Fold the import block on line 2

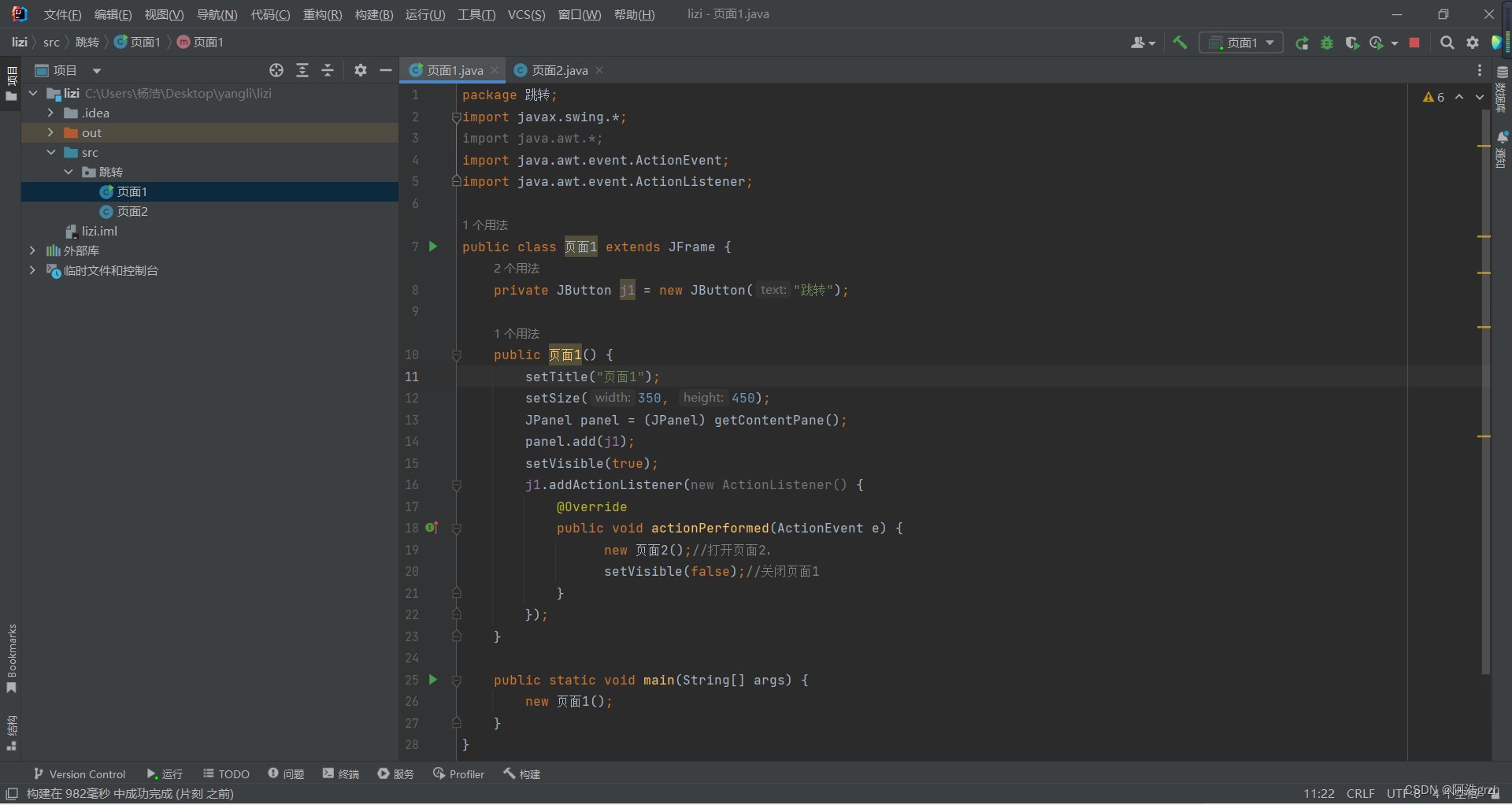pyautogui.click(x=457, y=117)
